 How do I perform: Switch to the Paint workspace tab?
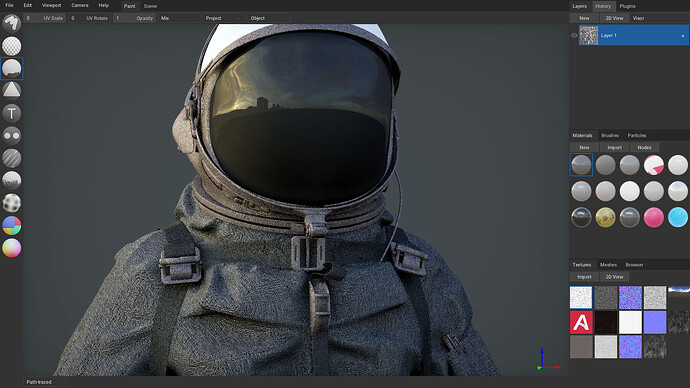[x=129, y=6]
